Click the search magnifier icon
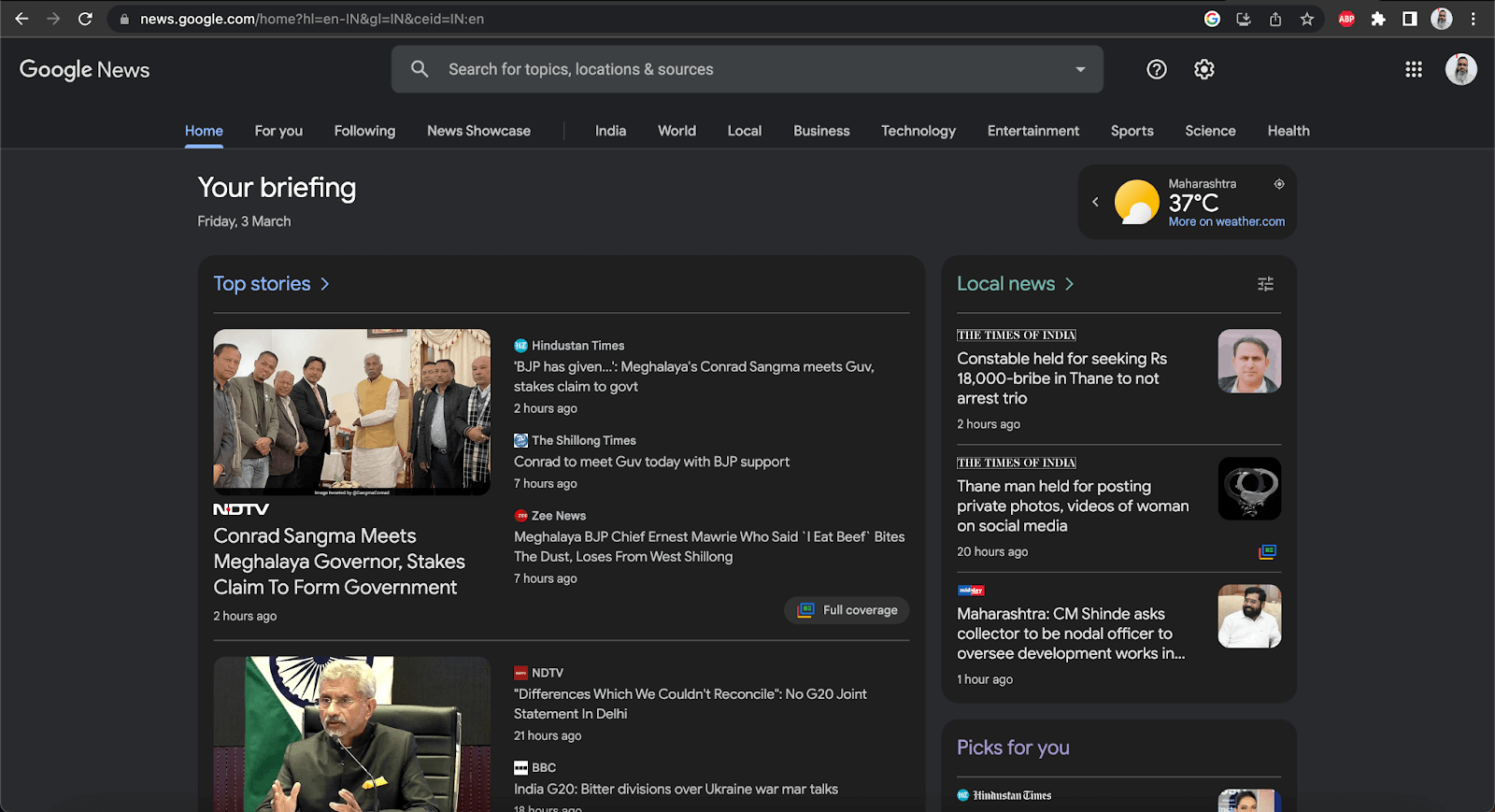This screenshot has height=812, width=1495. click(x=420, y=69)
